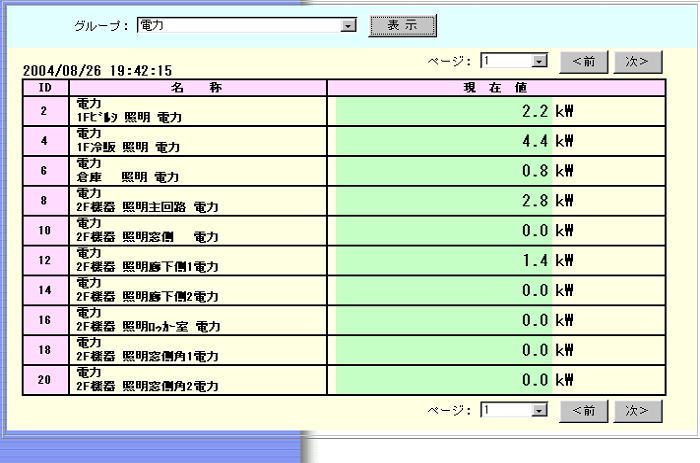Click the 0.0 kW value in row ID 14
This screenshot has width=700, height=463.
547,291
